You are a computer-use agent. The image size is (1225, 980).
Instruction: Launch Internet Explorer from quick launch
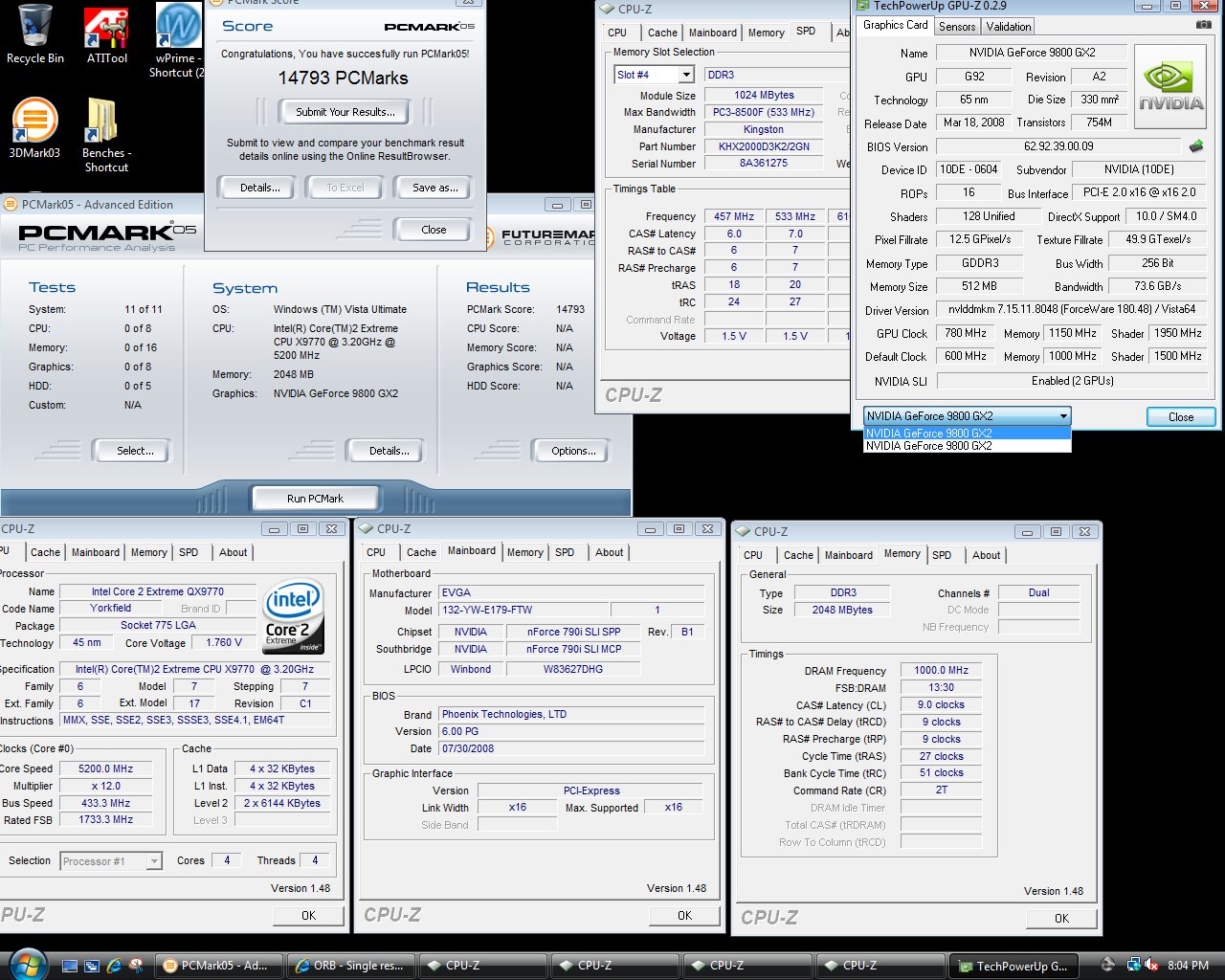(x=114, y=966)
